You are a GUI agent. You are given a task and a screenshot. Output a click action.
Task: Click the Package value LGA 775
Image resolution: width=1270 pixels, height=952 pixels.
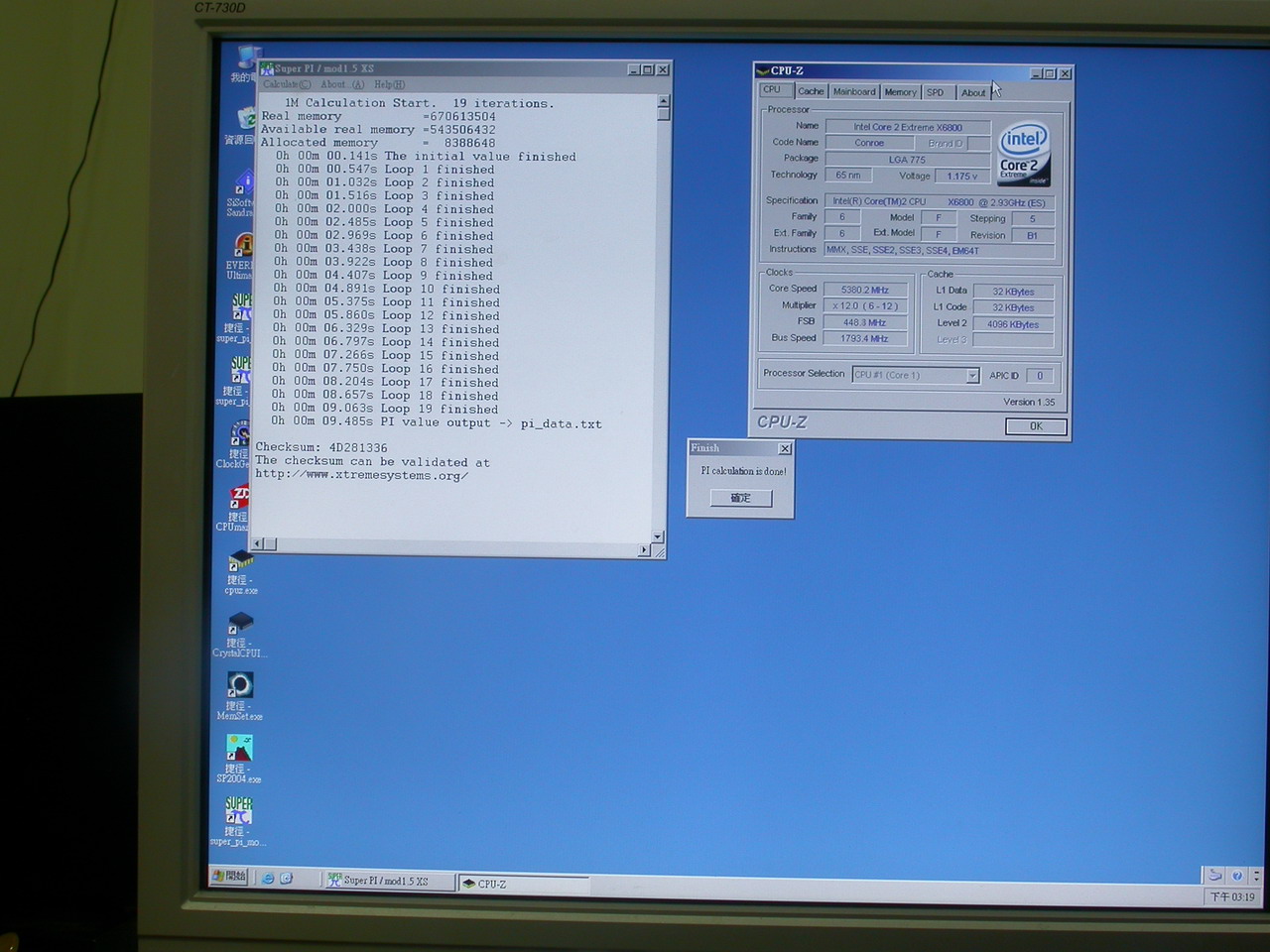(x=908, y=160)
